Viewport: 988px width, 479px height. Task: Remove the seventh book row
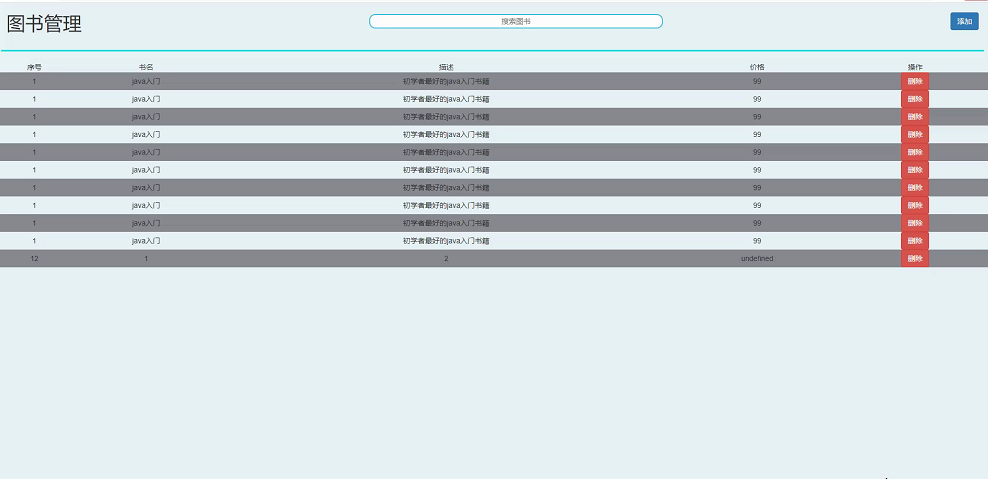(x=914, y=188)
